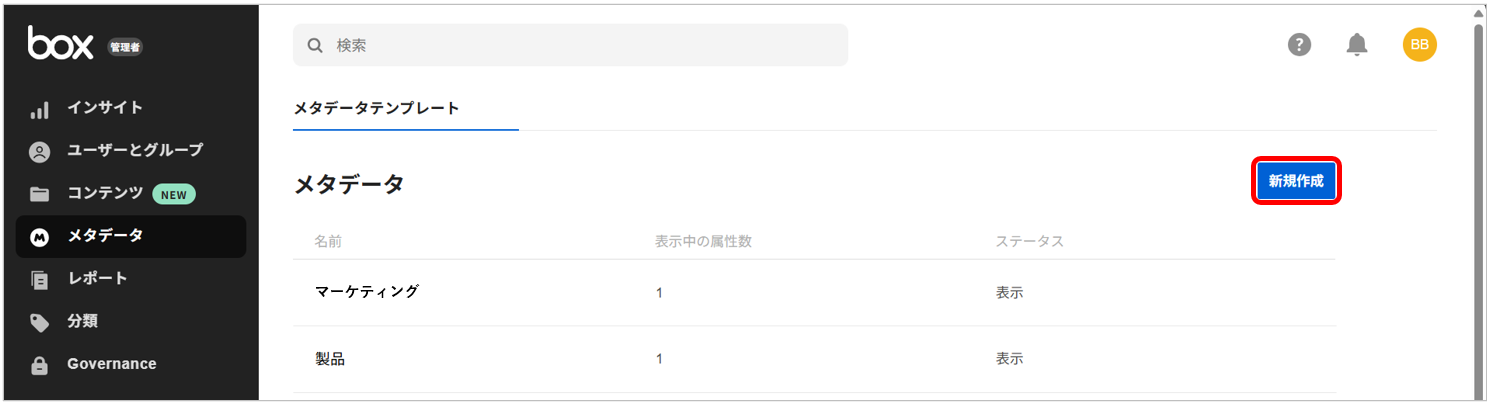The width and height of the screenshot is (1487, 403).
Task: Click the Classification tag icon
Action: coord(39,322)
